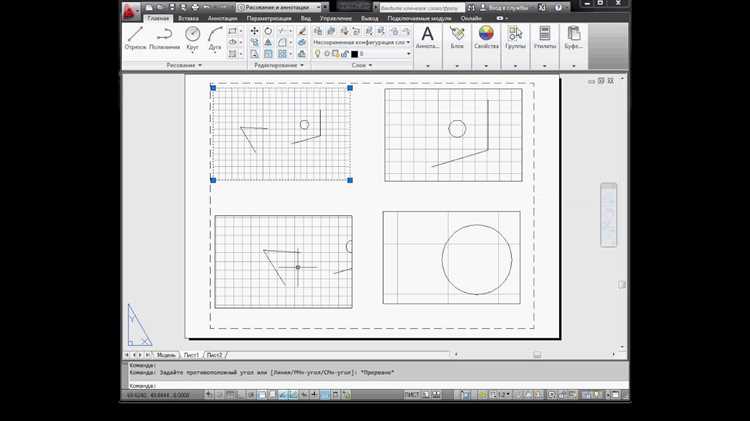The width and height of the screenshot is (750, 421).
Task: Open the Аннотации ribbon tab
Action: pos(222,18)
